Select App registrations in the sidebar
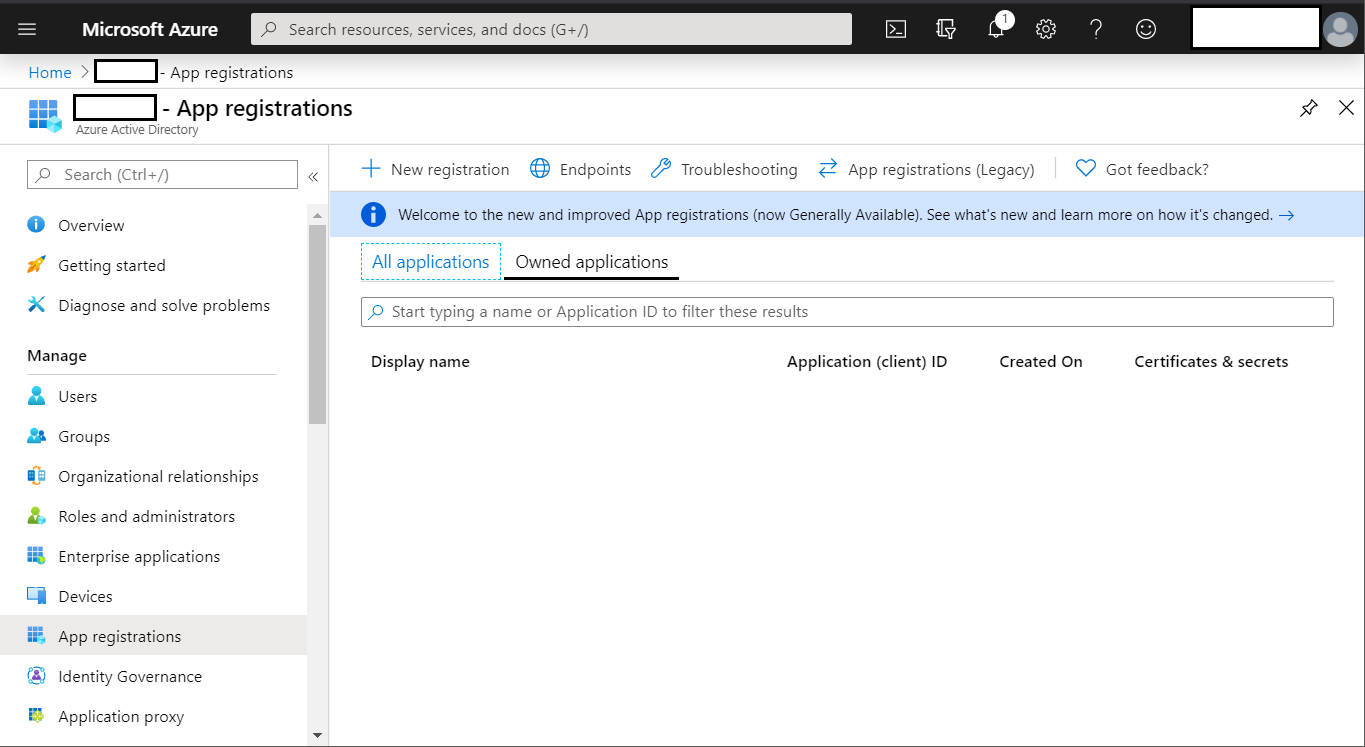The width and height of the screenshot is (1365, 747). pos(153,636)
